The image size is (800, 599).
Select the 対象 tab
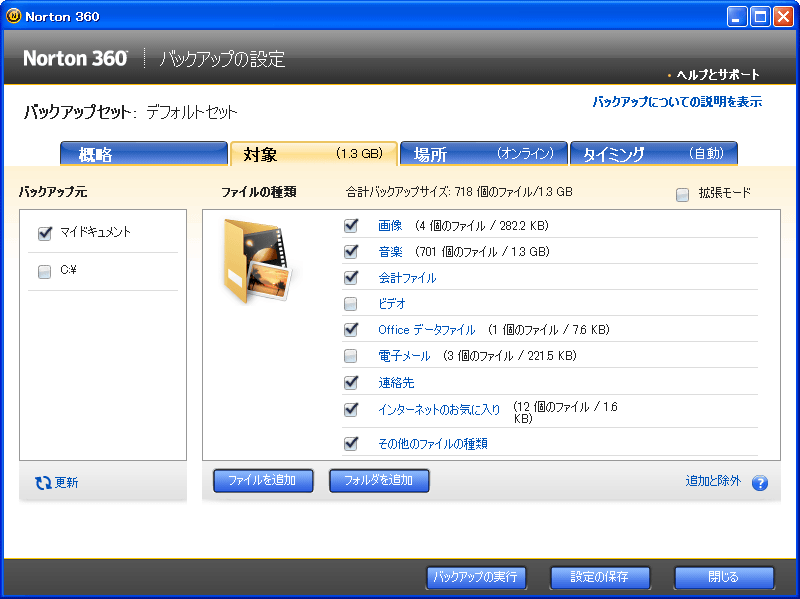click(314, 154)
